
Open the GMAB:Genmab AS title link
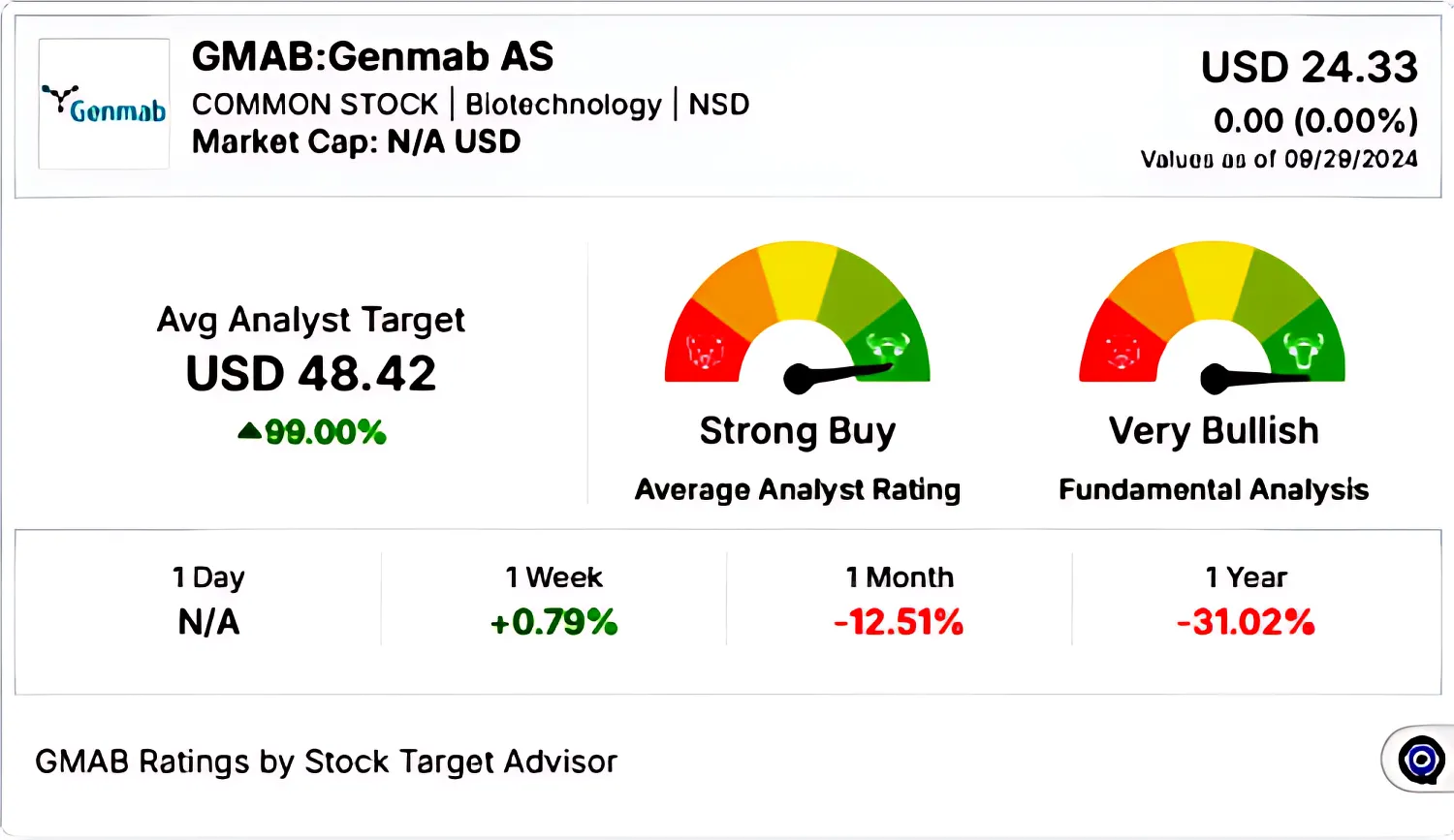pyautogui.click(x=372, y=57)
